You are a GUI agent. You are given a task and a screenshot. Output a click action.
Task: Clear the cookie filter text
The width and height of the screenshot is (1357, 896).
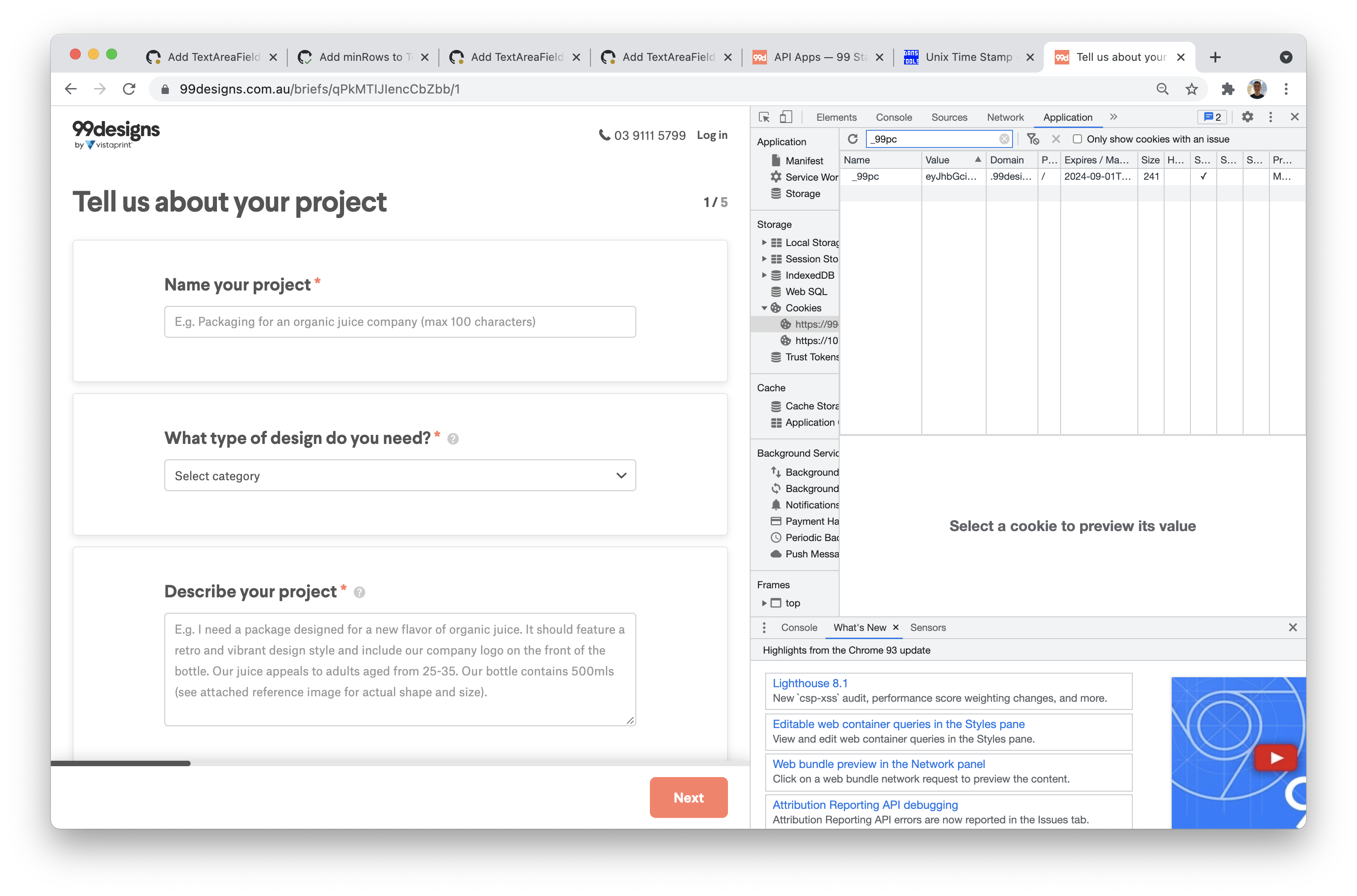point(1004,139)
